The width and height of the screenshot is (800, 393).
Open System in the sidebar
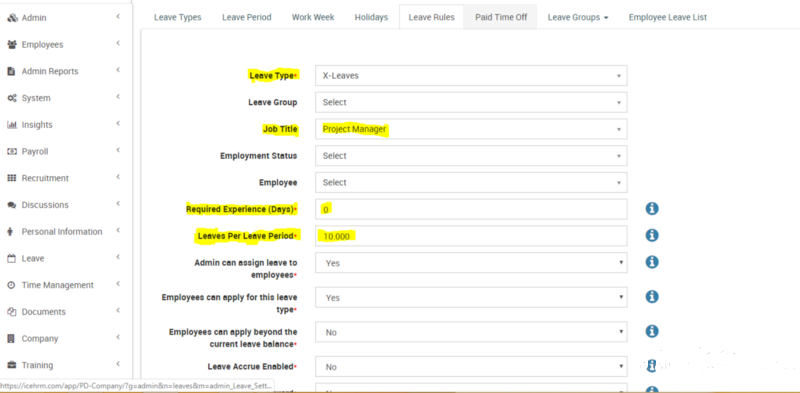tap(36, 98)
